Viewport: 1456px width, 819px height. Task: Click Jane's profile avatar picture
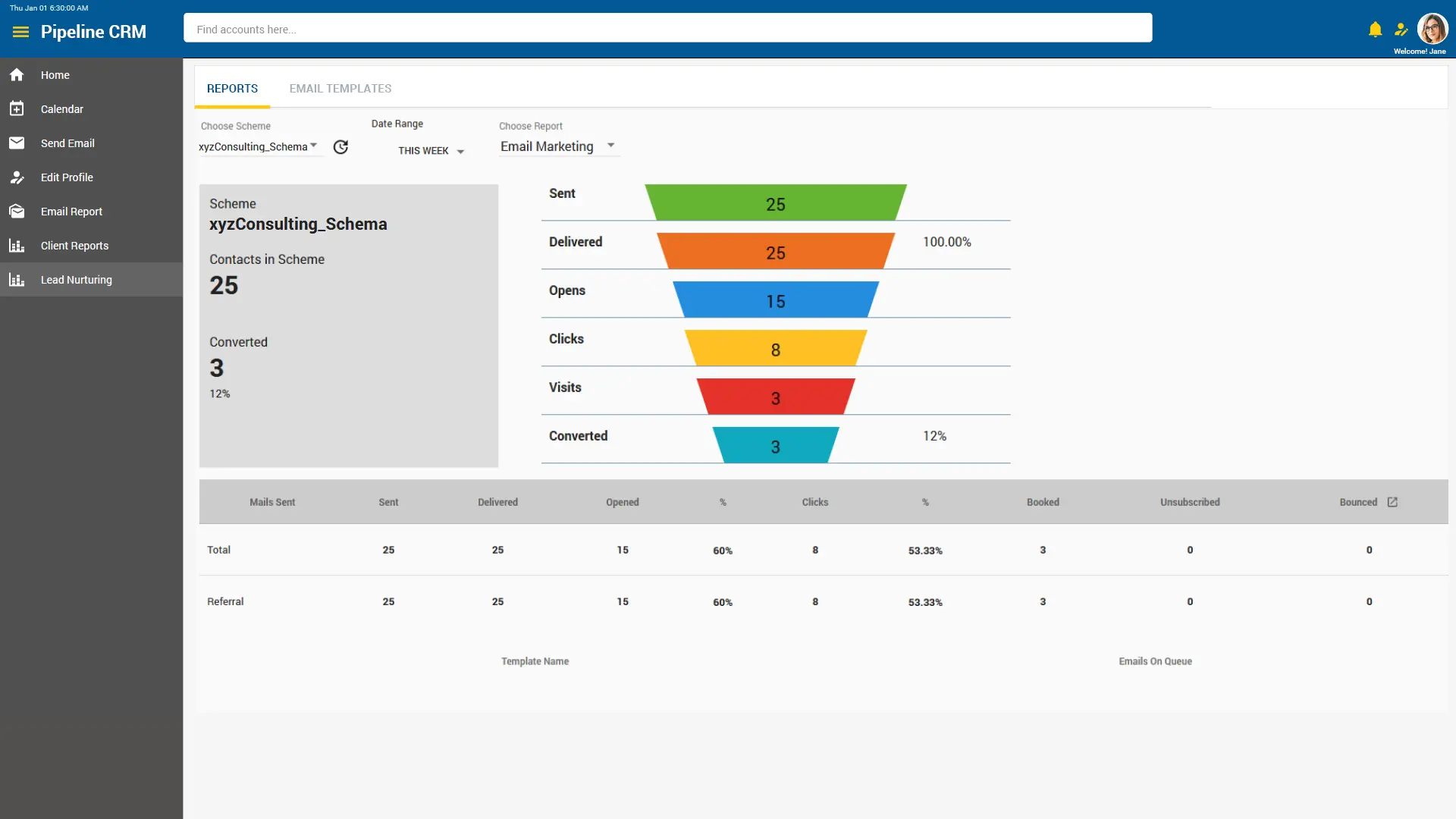click(1434, 29)
